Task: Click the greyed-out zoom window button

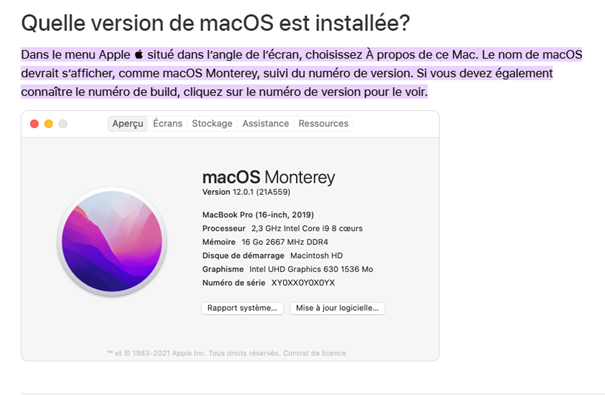Action: click(x=63, y=124)
